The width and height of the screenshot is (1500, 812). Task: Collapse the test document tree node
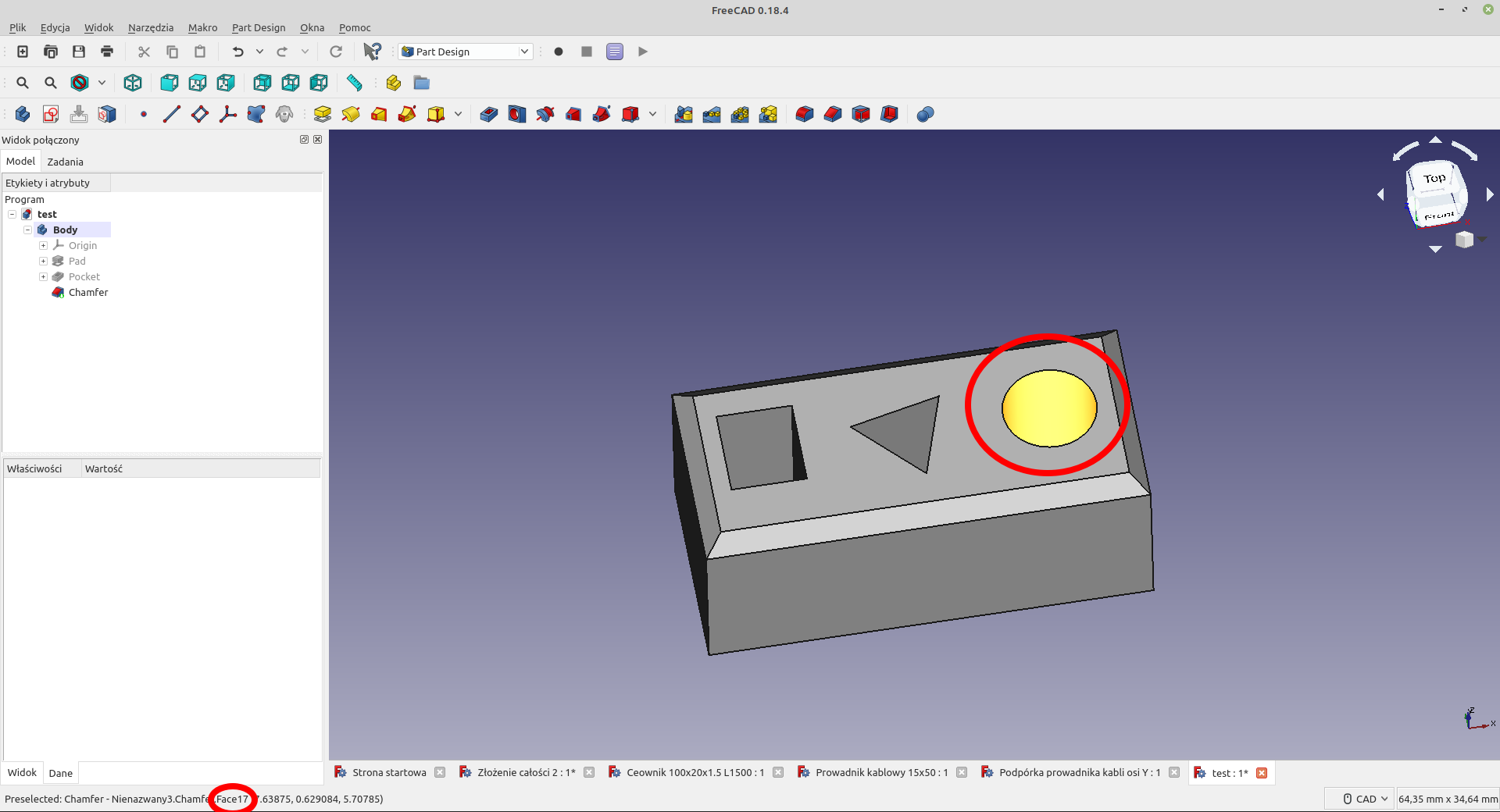[12, 214]
